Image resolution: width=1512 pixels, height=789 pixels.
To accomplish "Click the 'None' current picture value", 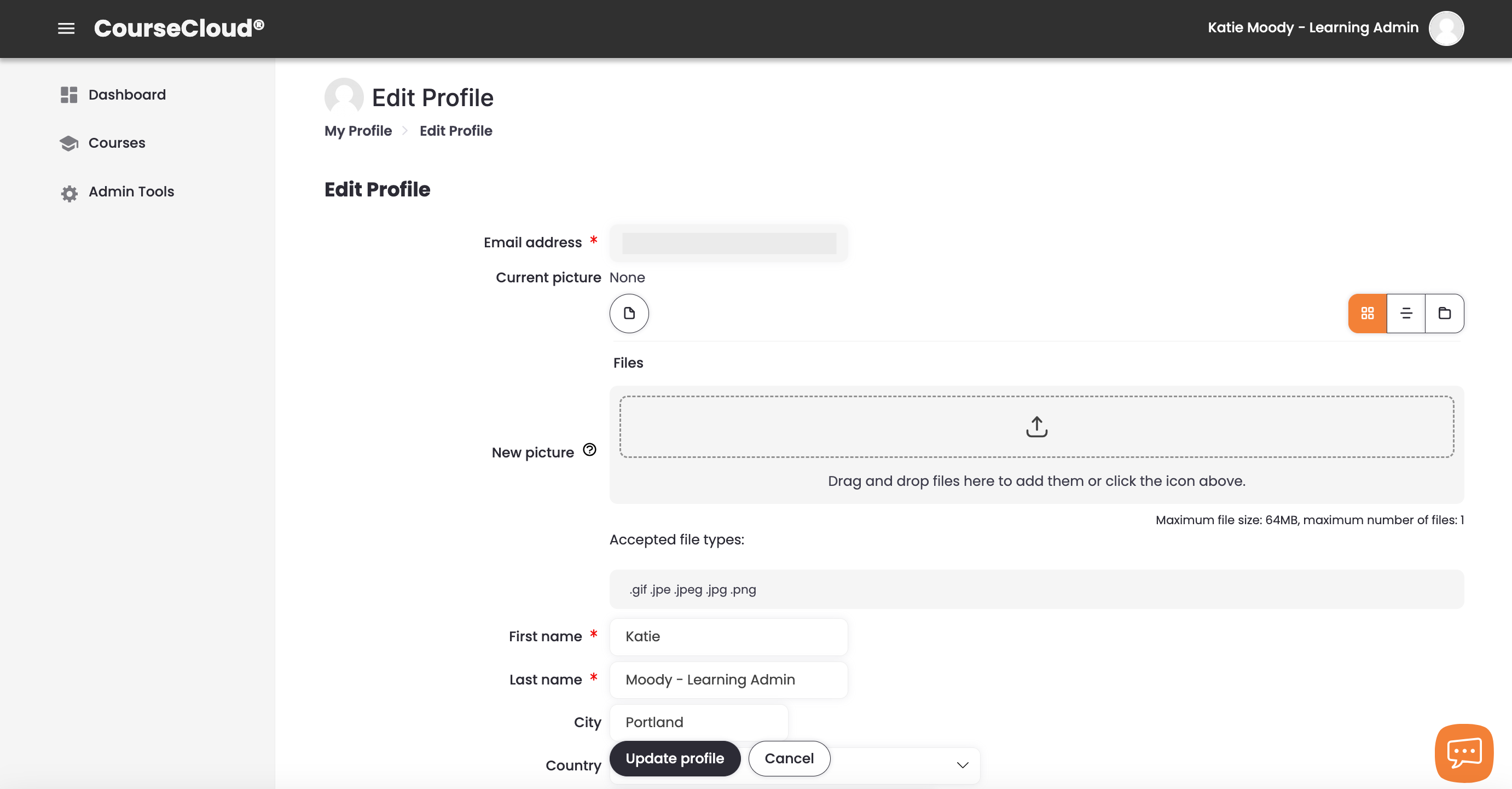I will pos(627,277).
